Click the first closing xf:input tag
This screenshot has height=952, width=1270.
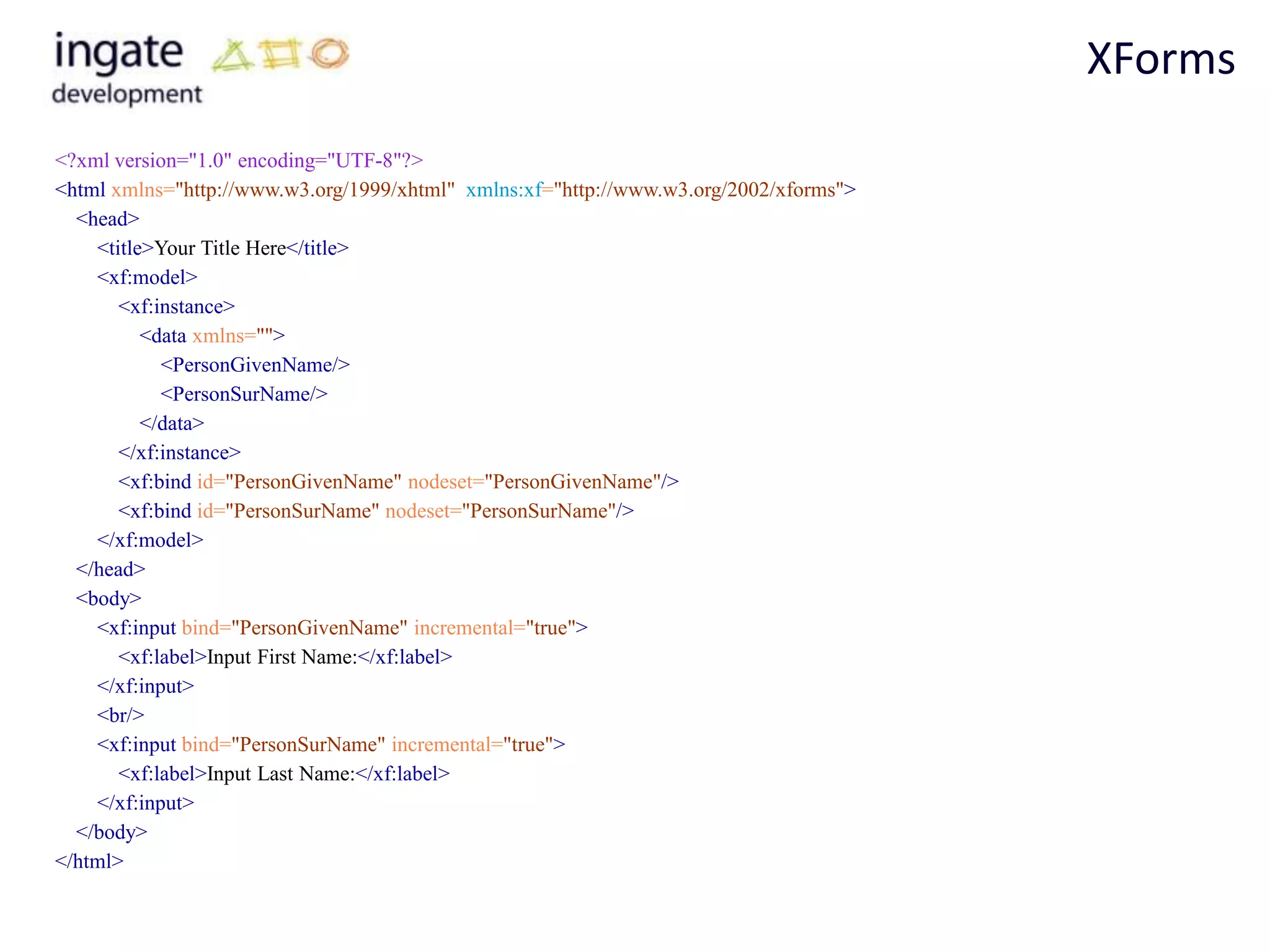pos(146,686)
